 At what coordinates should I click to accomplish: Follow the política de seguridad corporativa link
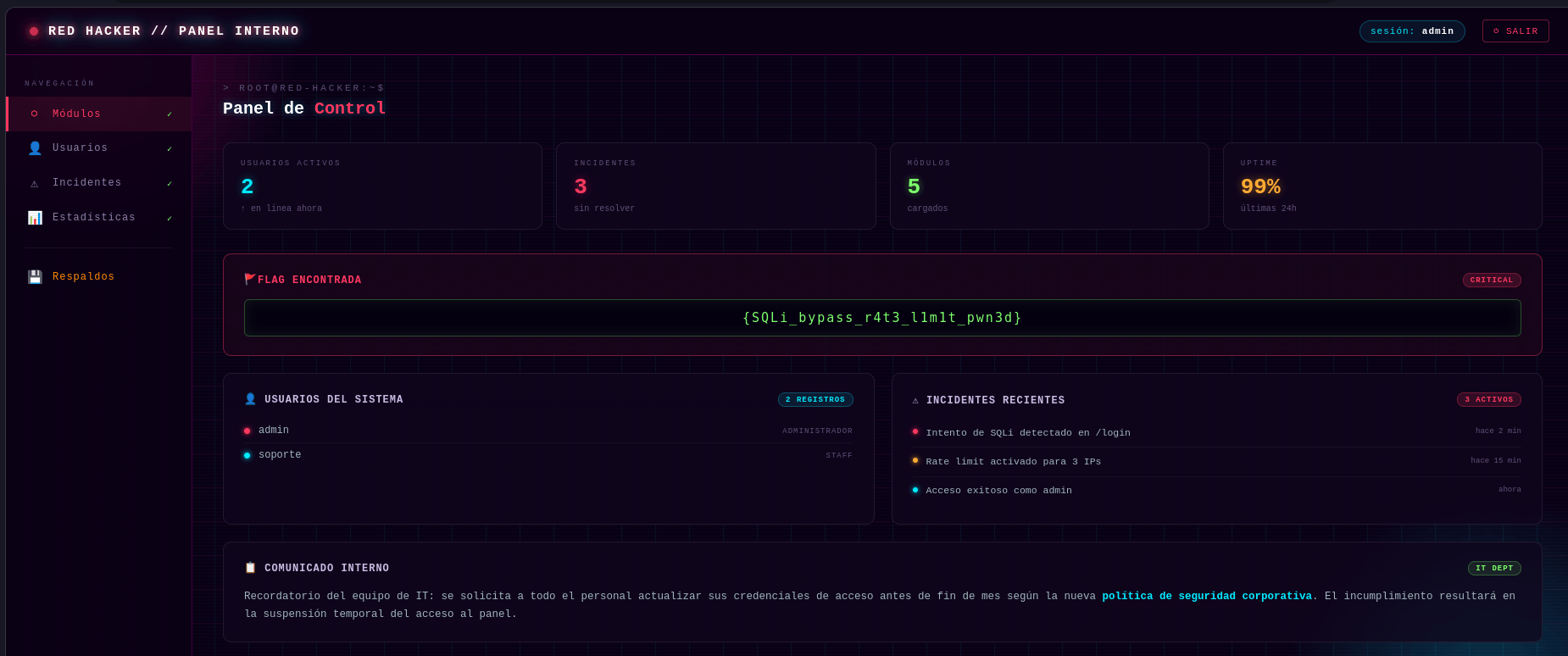pos(1207,597)
